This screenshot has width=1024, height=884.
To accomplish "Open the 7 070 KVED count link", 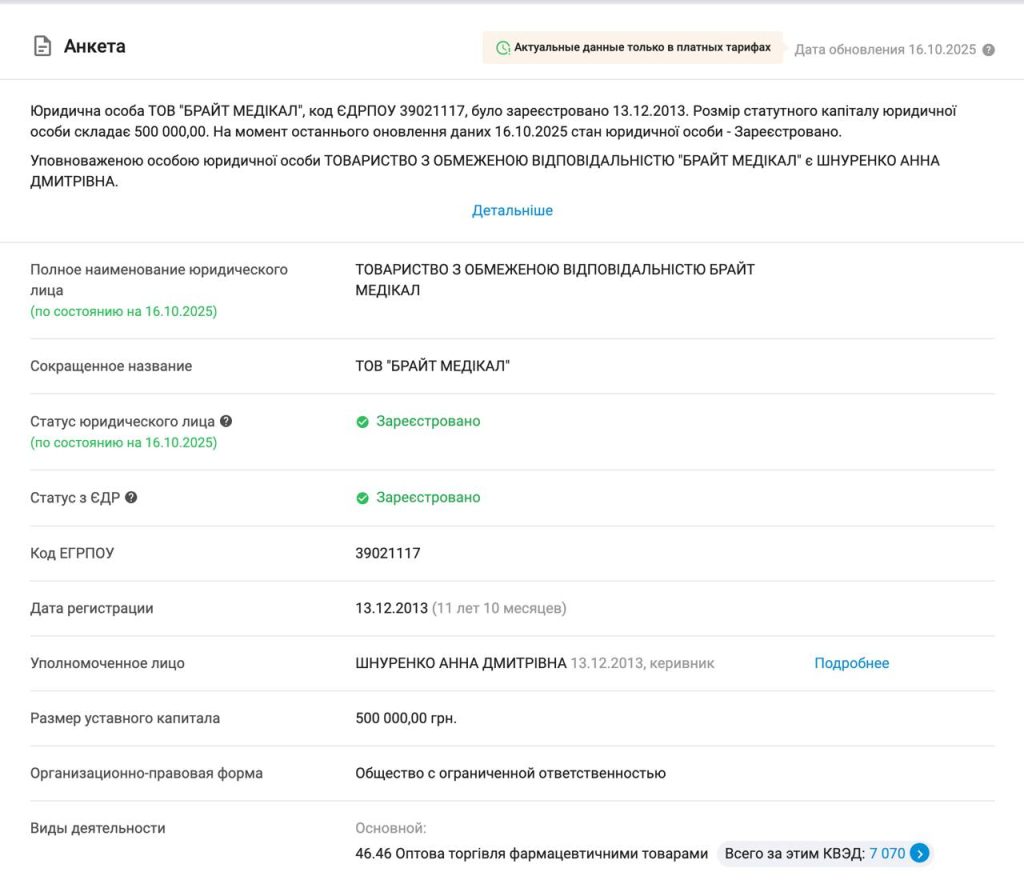I will coord(886,853).
